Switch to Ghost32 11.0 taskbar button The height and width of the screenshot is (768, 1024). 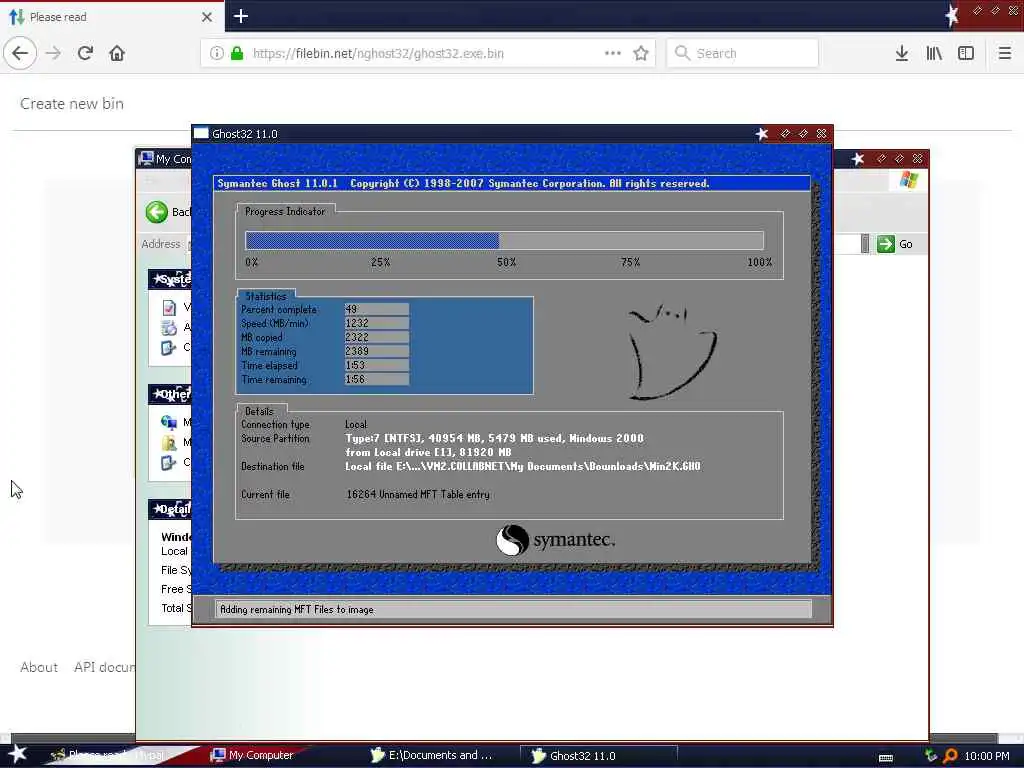point(598,755)
